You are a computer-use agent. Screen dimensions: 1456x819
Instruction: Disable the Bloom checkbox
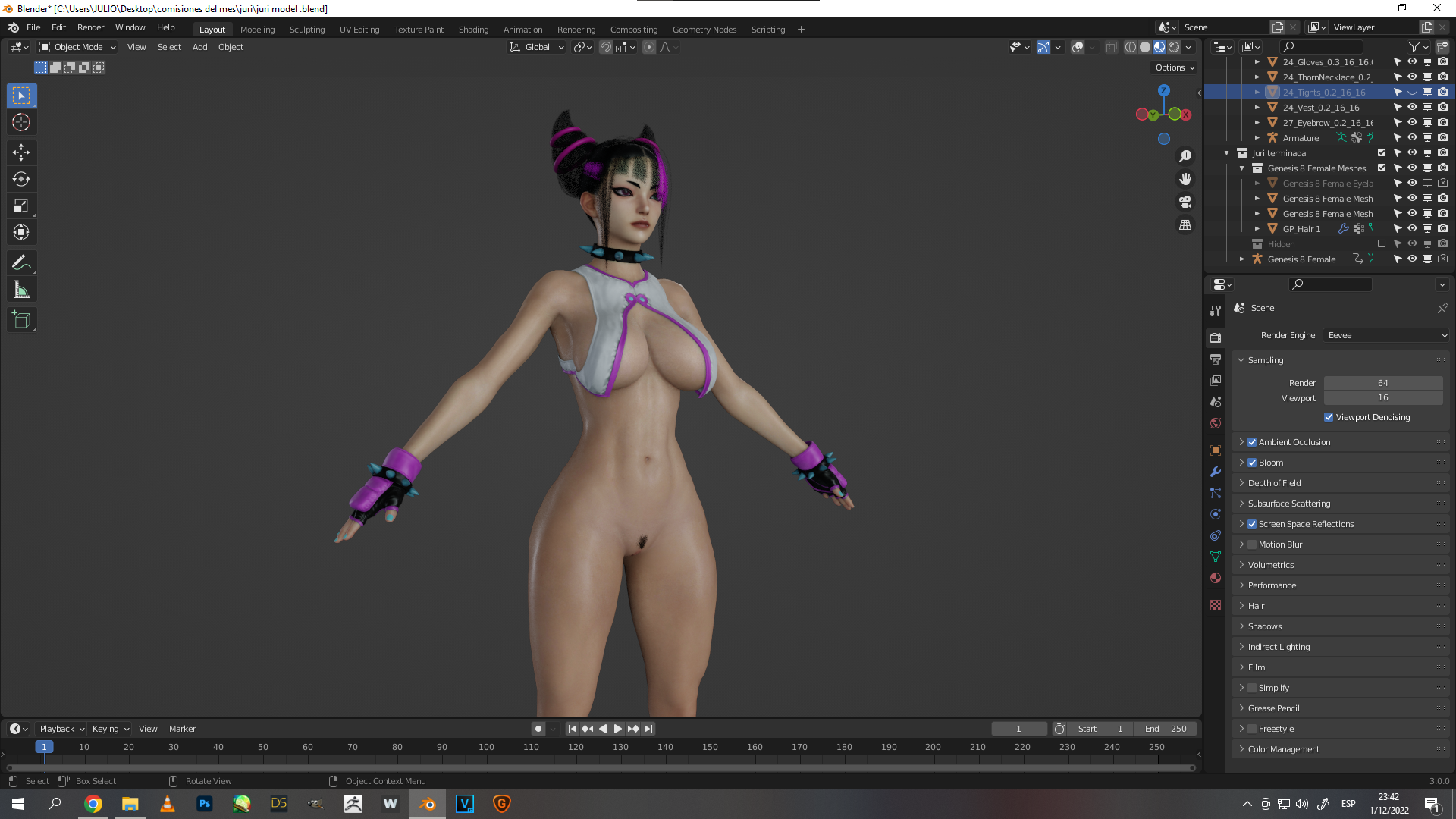(1252, 463)
